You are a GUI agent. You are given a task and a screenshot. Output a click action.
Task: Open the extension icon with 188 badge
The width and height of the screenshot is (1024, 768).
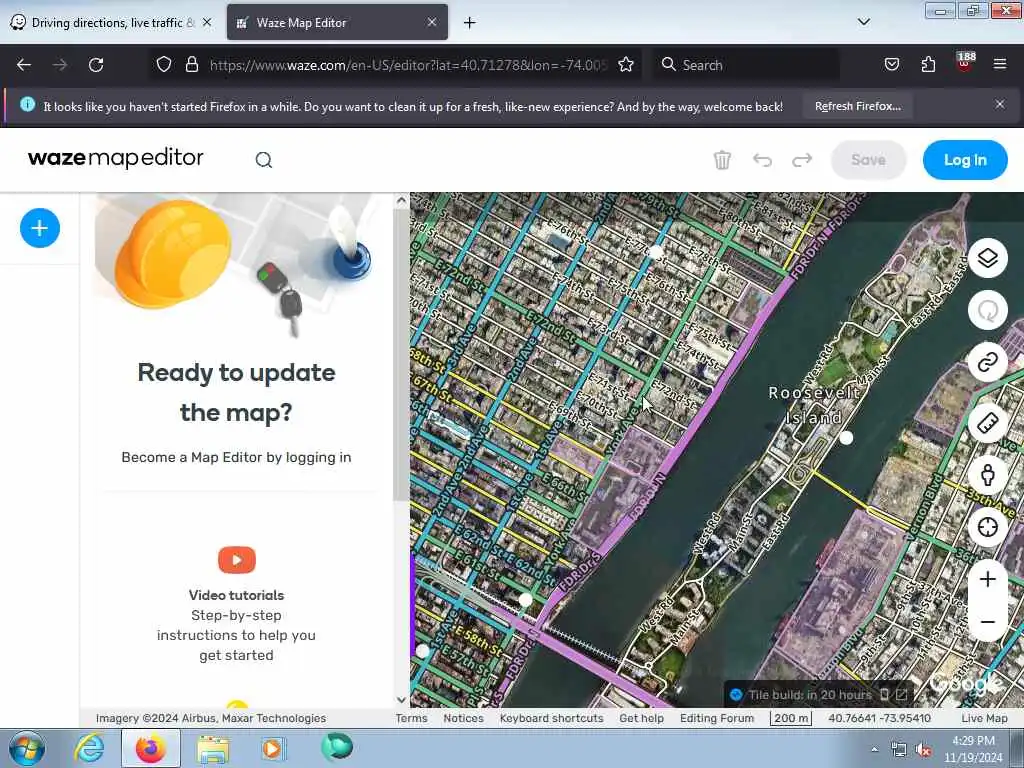point(965,63)
